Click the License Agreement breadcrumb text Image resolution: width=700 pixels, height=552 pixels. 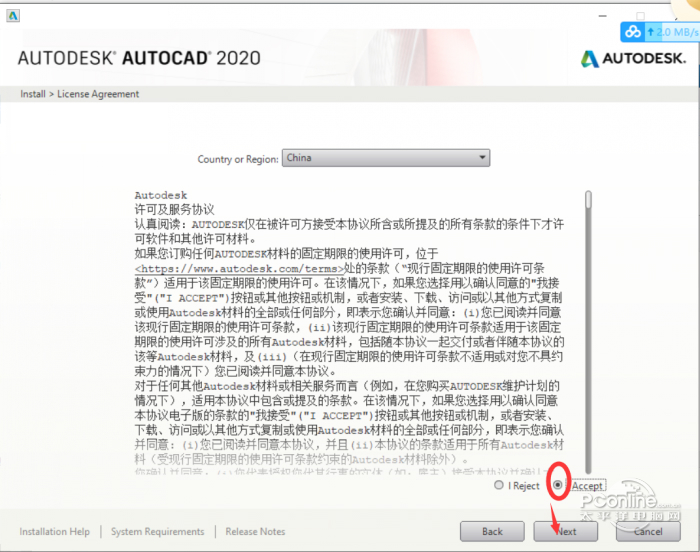[x=98, y=94]
